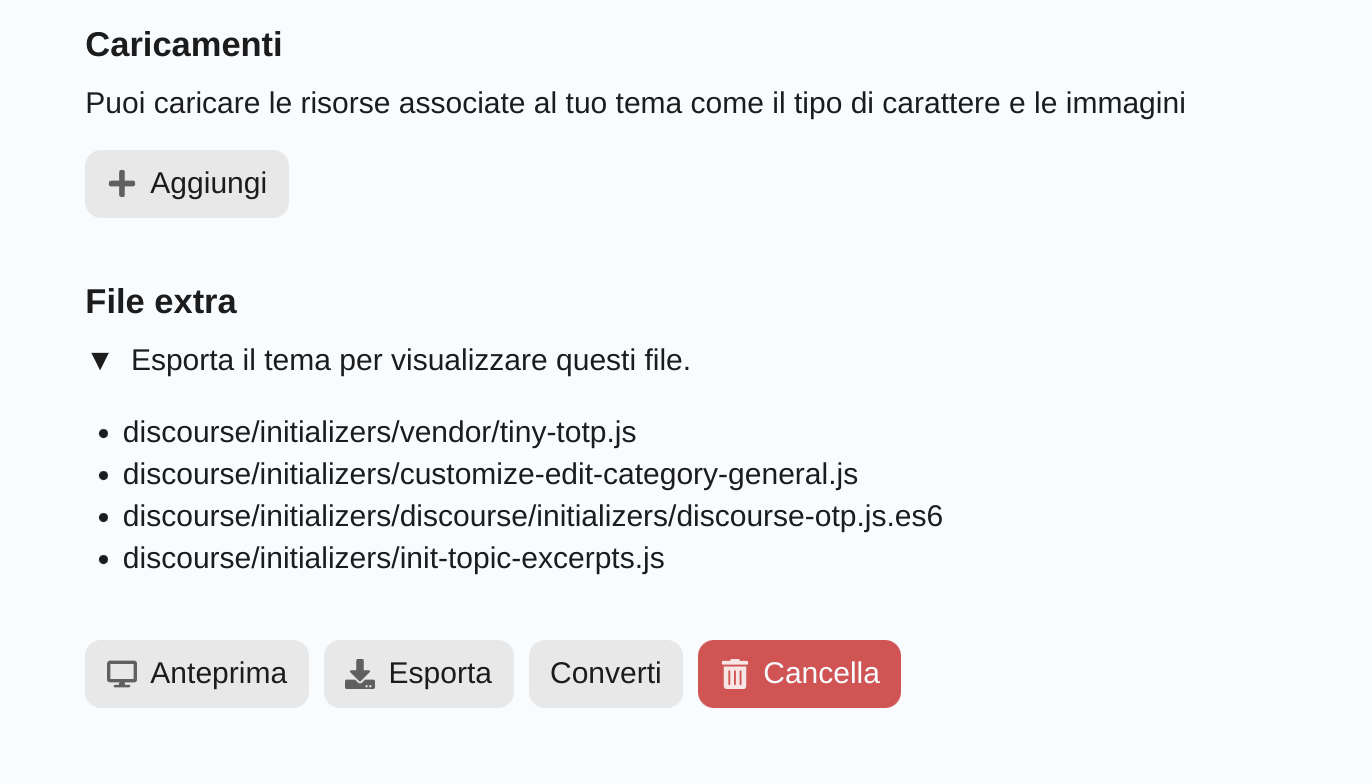The height and width of the screenshot is (784, 1372).
Task: Click the bullet before the tiny-totp.js entry
Action: (103, 434)
